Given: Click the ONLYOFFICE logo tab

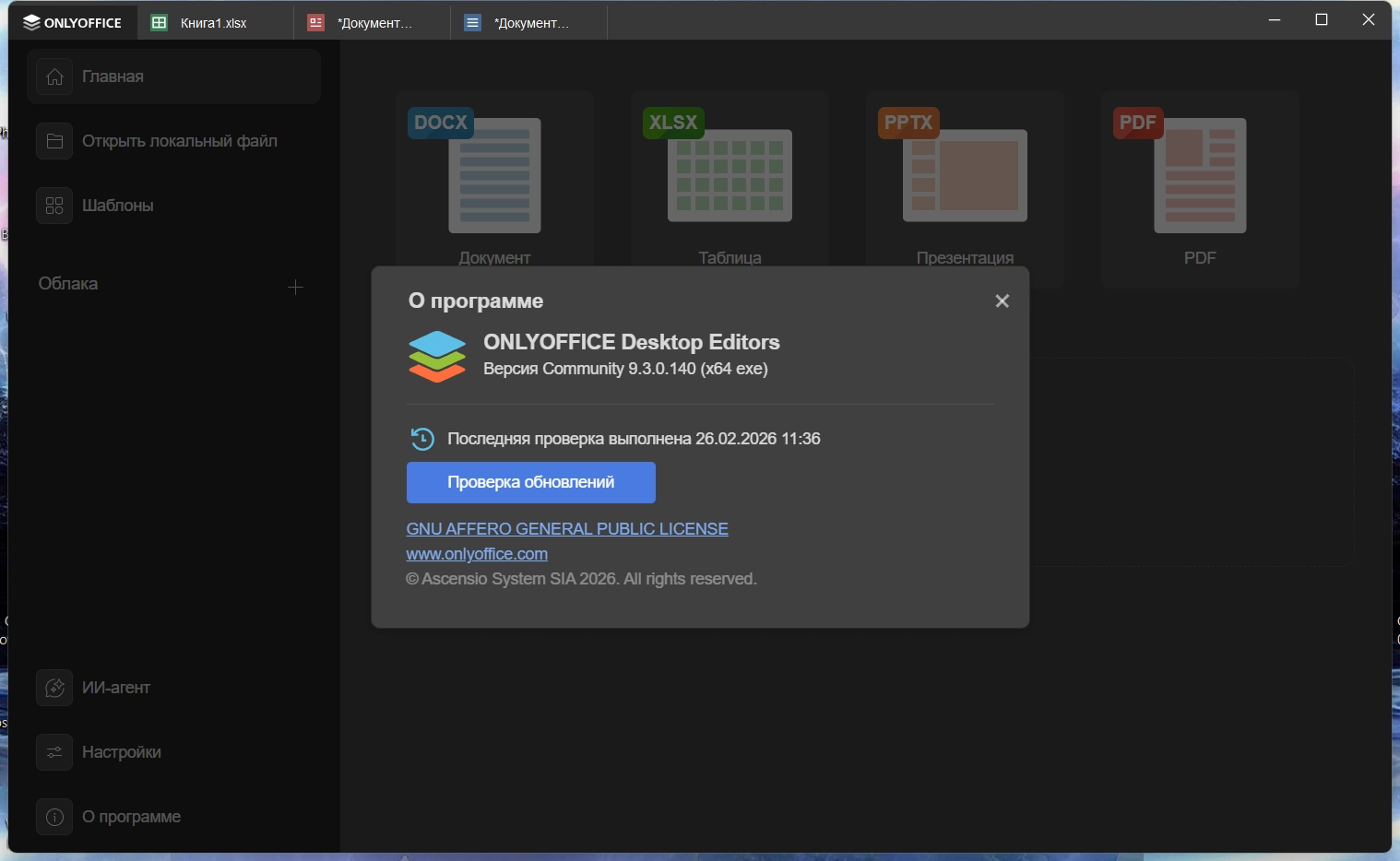Looking at the screenshot, I should click(x=73, y=22).
